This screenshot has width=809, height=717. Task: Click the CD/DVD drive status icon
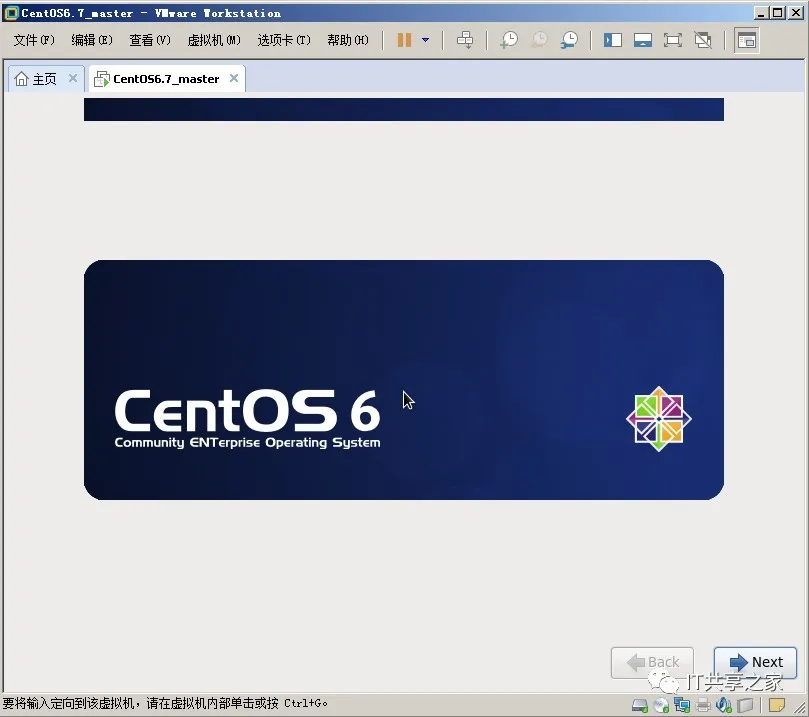661,705
